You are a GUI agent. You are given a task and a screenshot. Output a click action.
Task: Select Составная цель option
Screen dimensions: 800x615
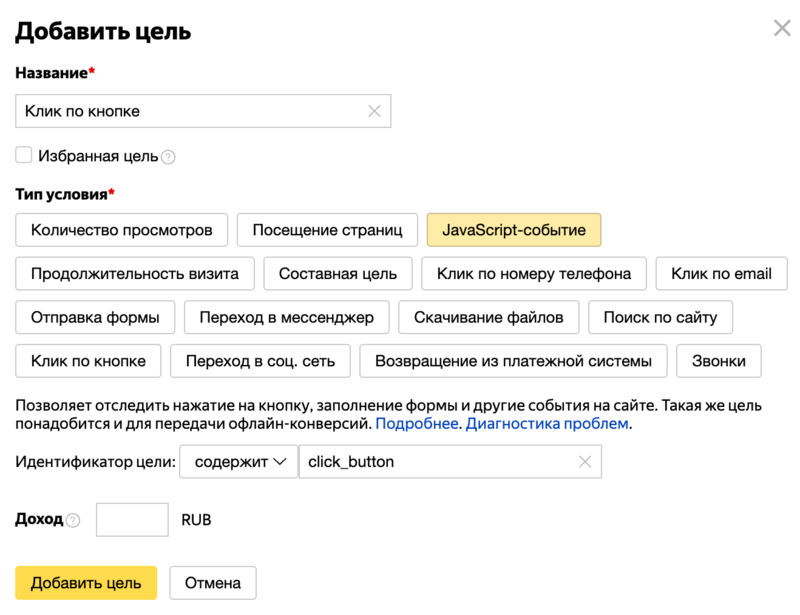(338, 274)
